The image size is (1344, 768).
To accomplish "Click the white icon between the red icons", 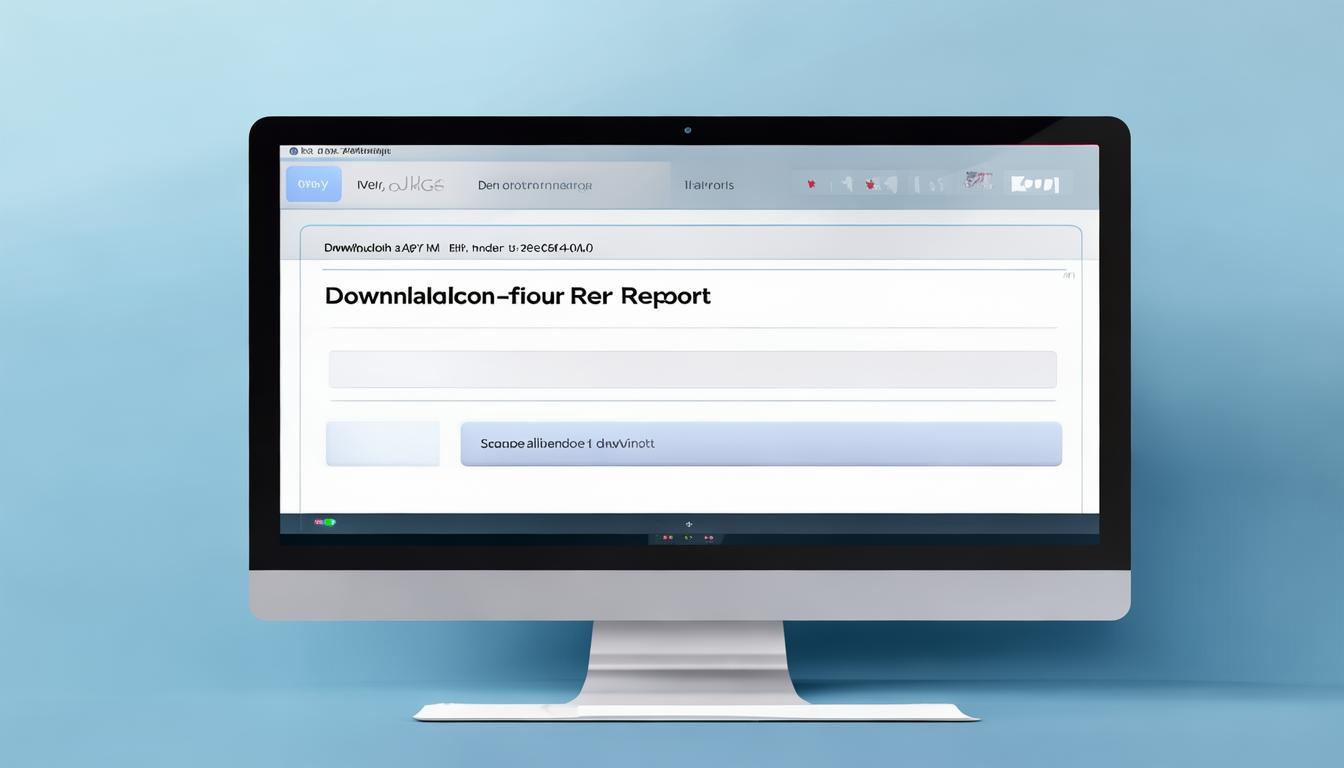I will pos(846,184).
